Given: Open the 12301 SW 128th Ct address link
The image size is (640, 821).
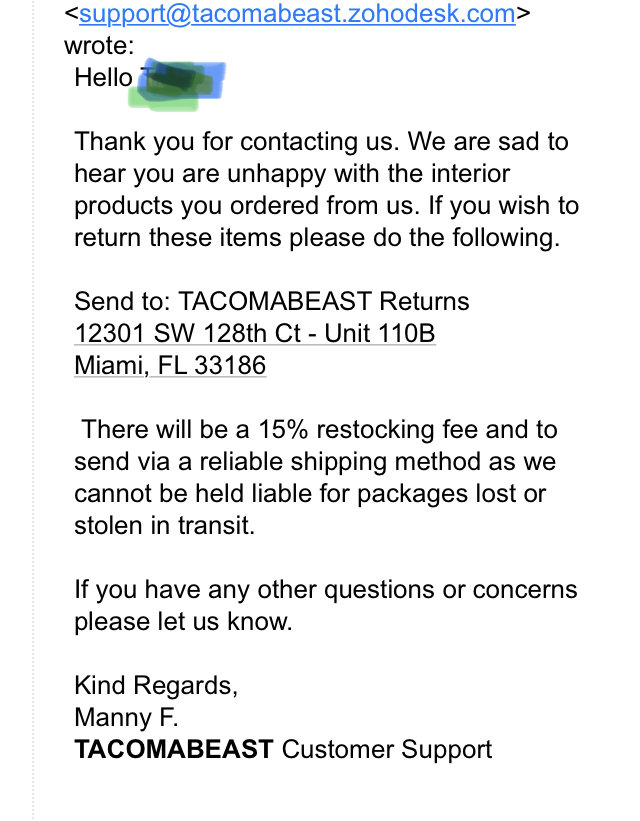Looking at the screenshot, I should point(255,334).
